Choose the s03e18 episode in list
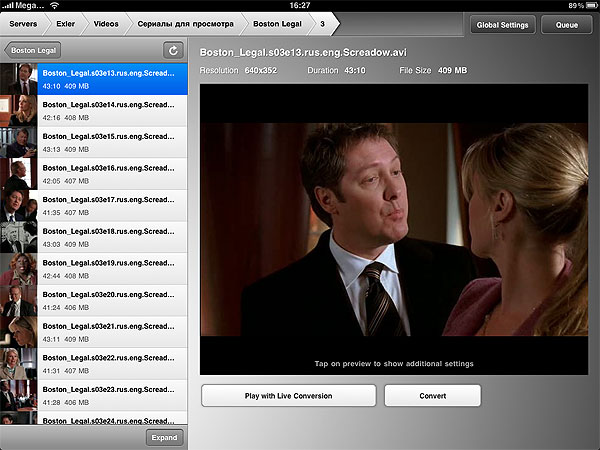The image size is (600, 450). pos(110,237)
